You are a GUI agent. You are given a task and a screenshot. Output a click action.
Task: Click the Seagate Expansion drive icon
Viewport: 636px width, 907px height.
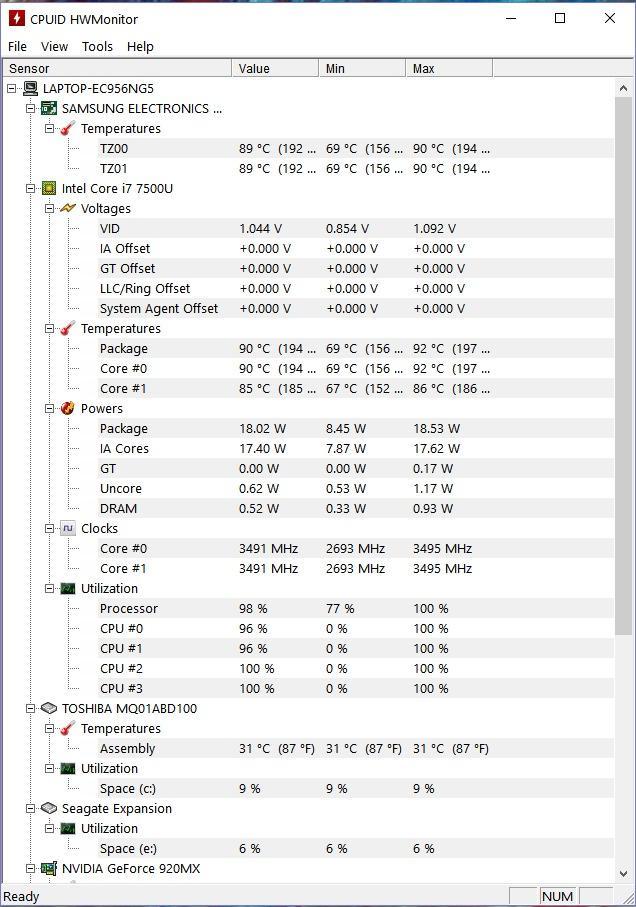pos(49,808)
